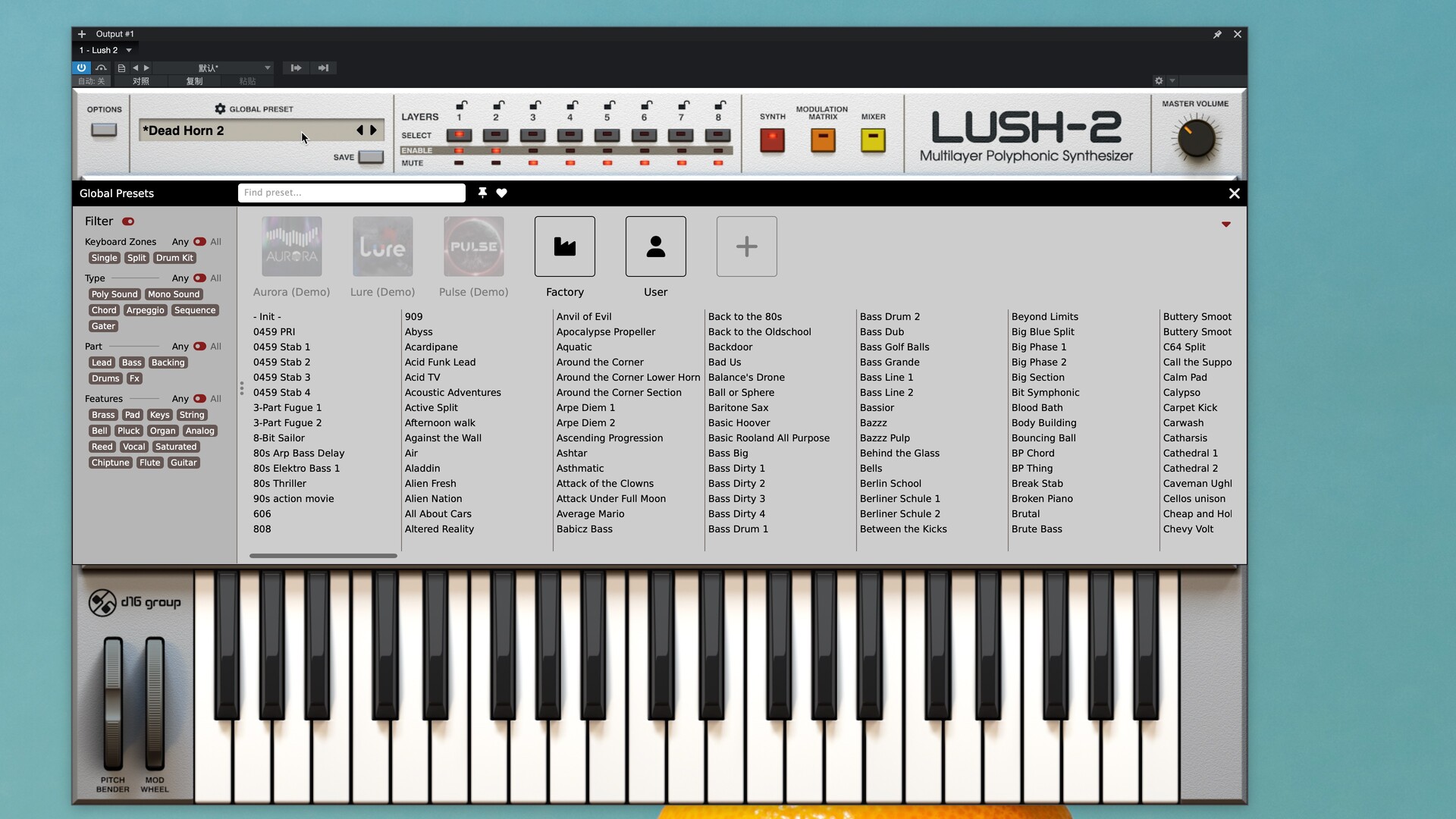Click the preset list horizontal scrollbar
This screenshot has width=1456, height=819.
click(x=323, y=556)
